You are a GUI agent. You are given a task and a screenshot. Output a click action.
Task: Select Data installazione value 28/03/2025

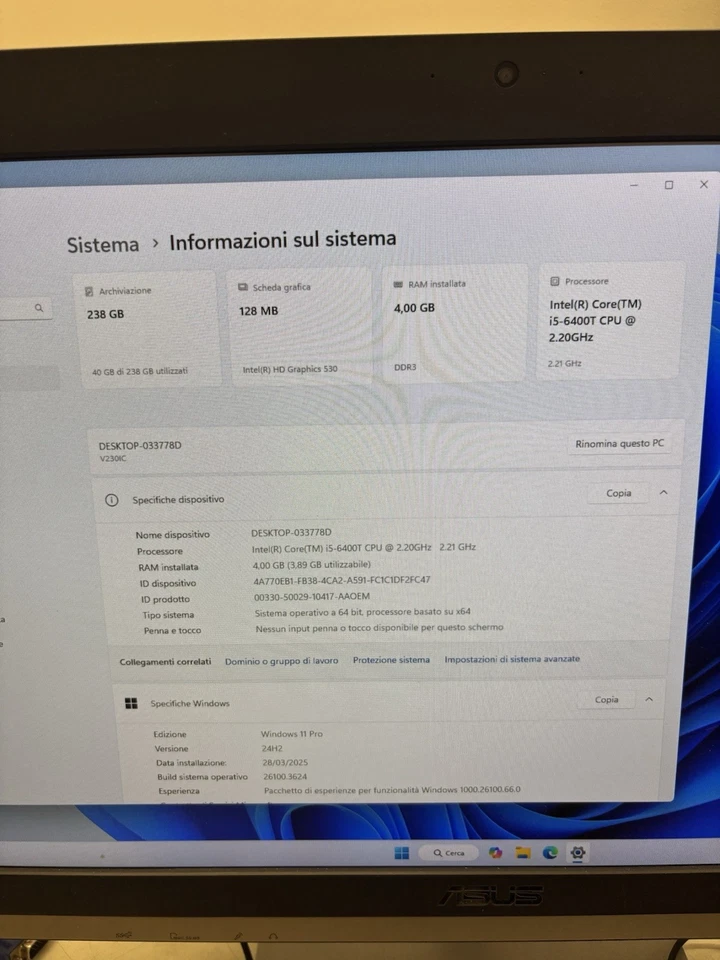pos(285,762)
